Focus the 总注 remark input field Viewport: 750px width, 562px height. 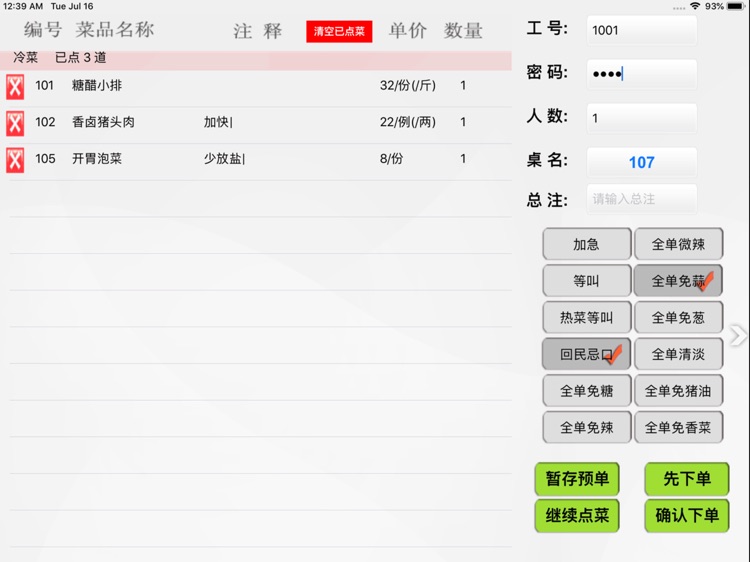click(x=641, y=199)
